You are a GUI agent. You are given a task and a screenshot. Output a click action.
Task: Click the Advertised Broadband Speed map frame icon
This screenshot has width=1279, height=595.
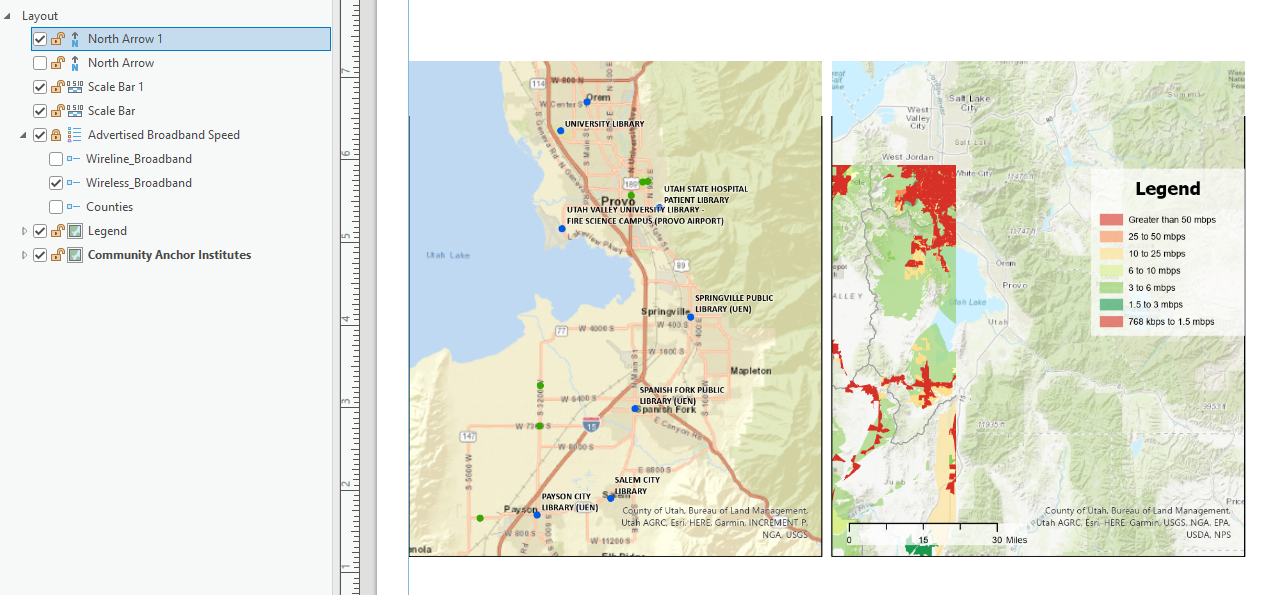tap(72, 134)
